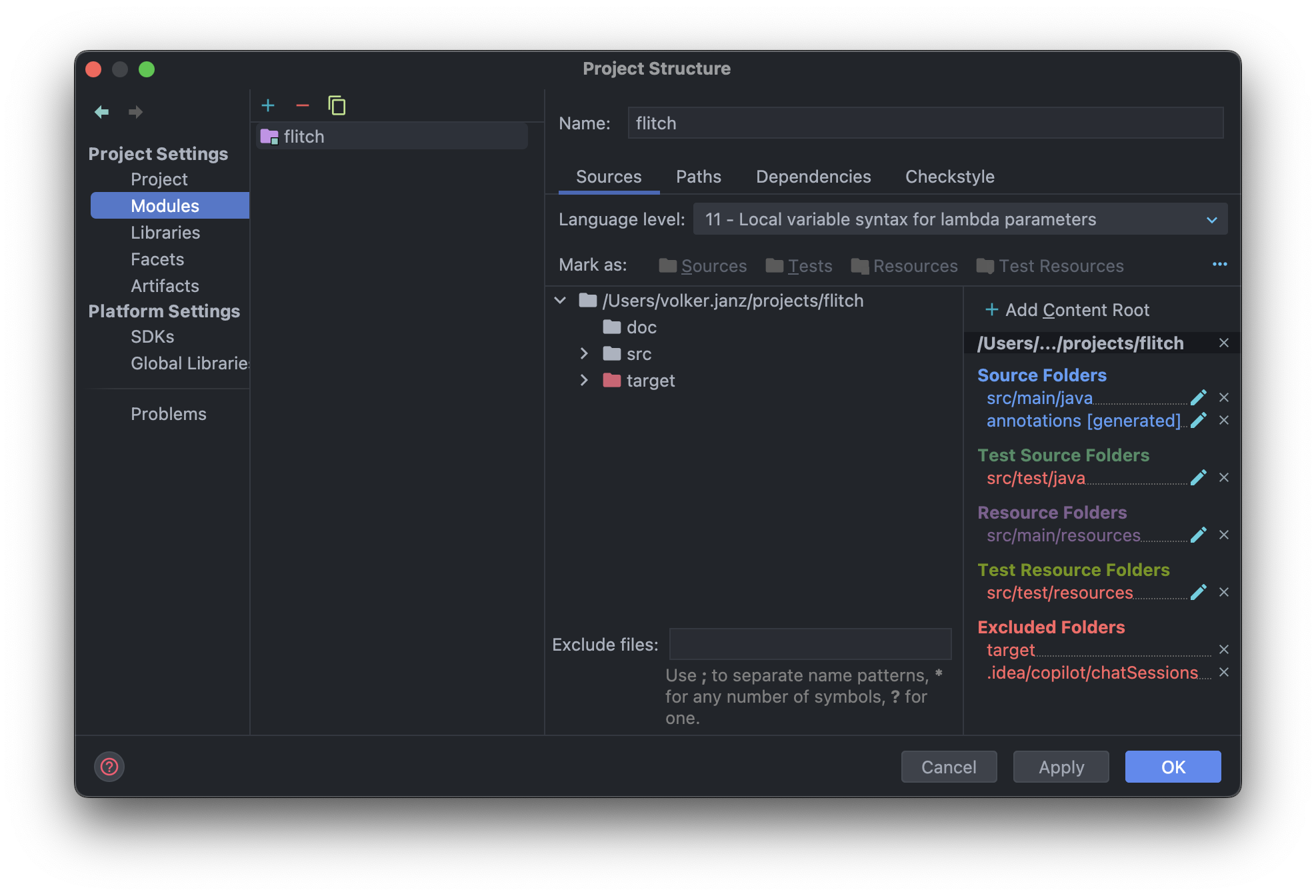Add a new module with the plus icon

[268, 105]
